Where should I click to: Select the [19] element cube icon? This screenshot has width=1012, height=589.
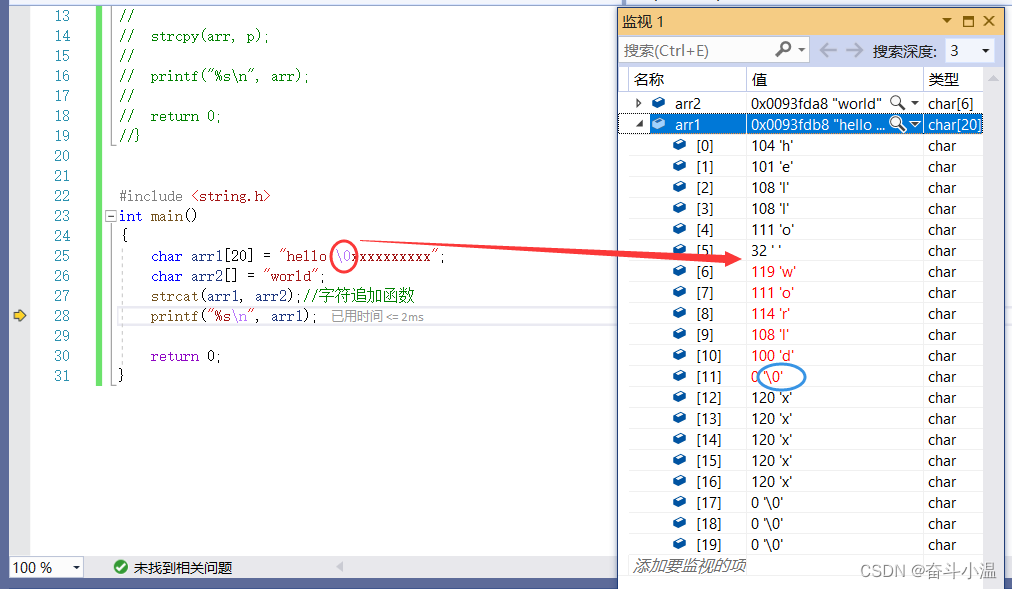(x=680, y=544)
